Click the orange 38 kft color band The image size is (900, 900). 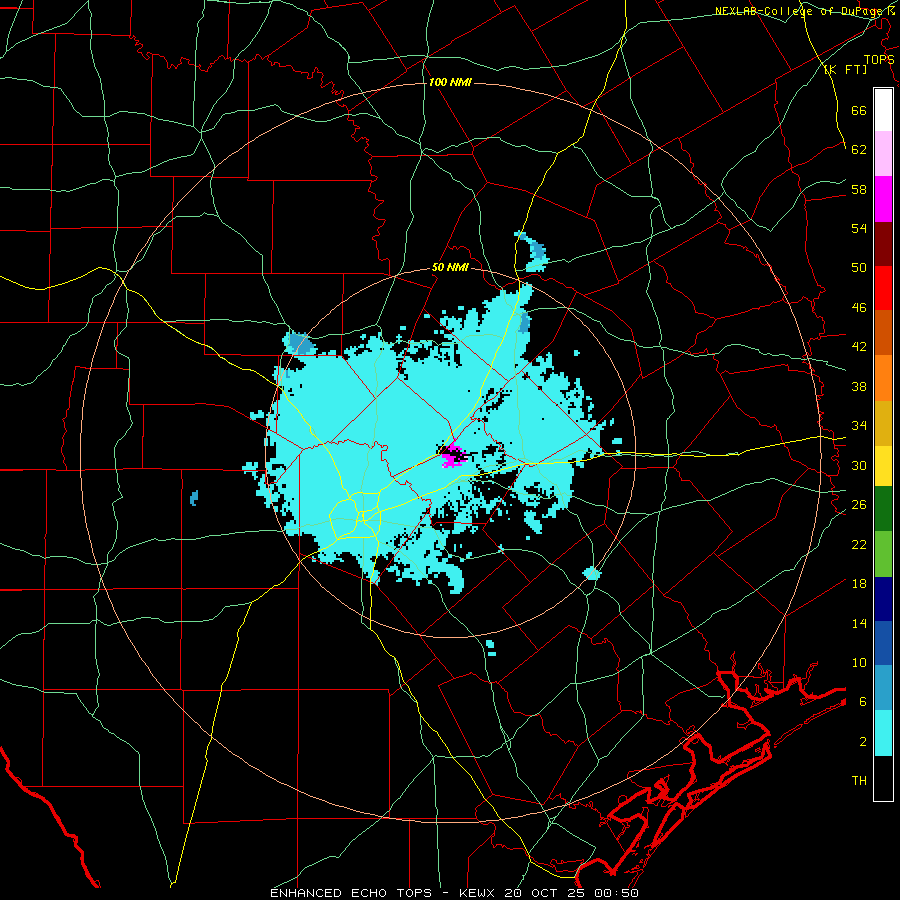click(x=883, y=377)
